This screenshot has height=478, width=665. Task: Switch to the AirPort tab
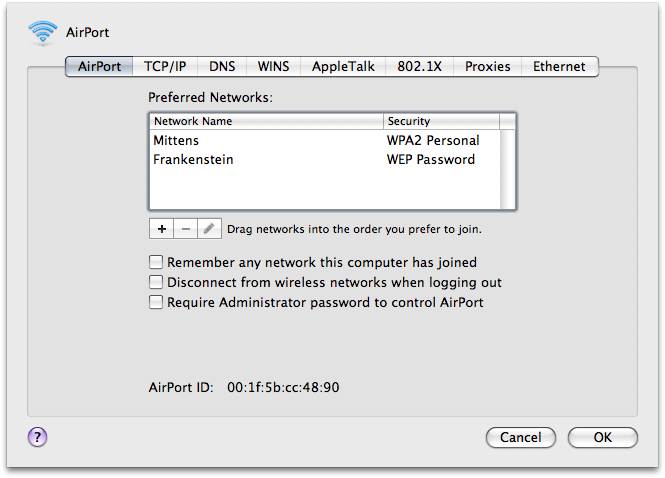[99, 67]
